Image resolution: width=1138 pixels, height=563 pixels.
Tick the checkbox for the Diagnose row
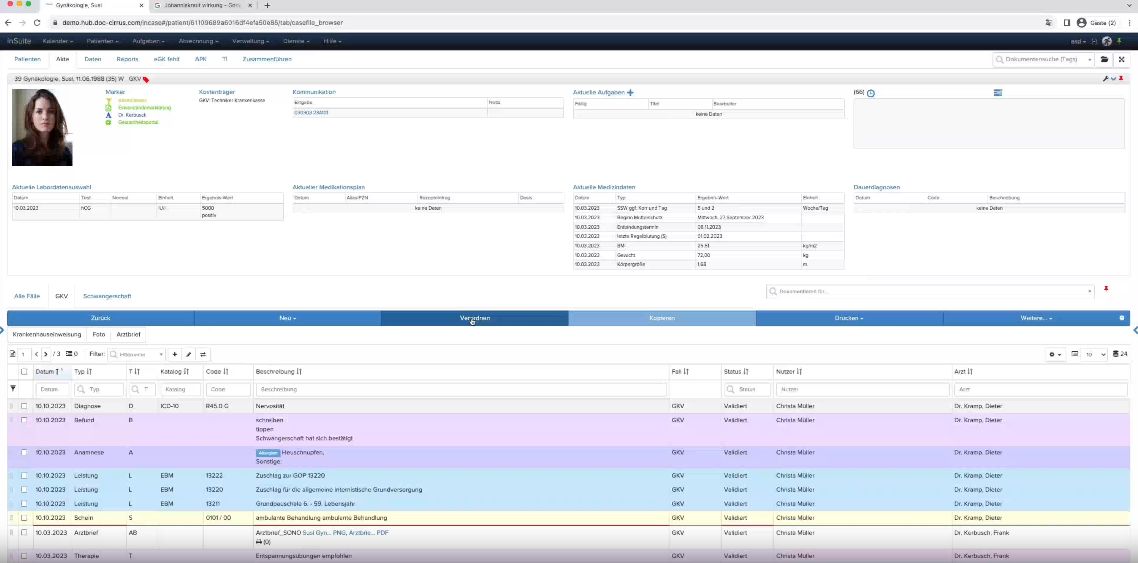point(24,406)
